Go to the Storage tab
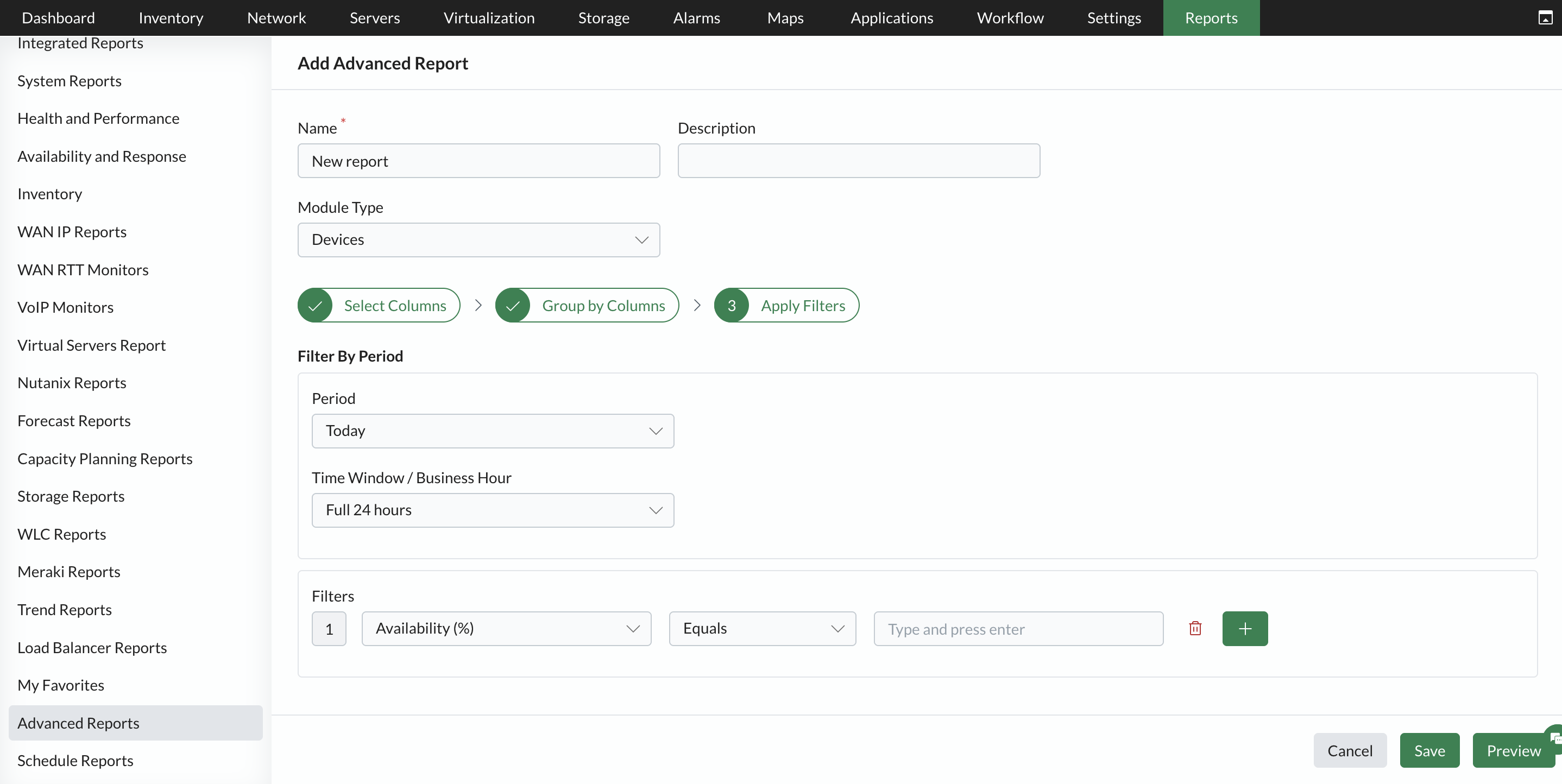 point(604,17)
